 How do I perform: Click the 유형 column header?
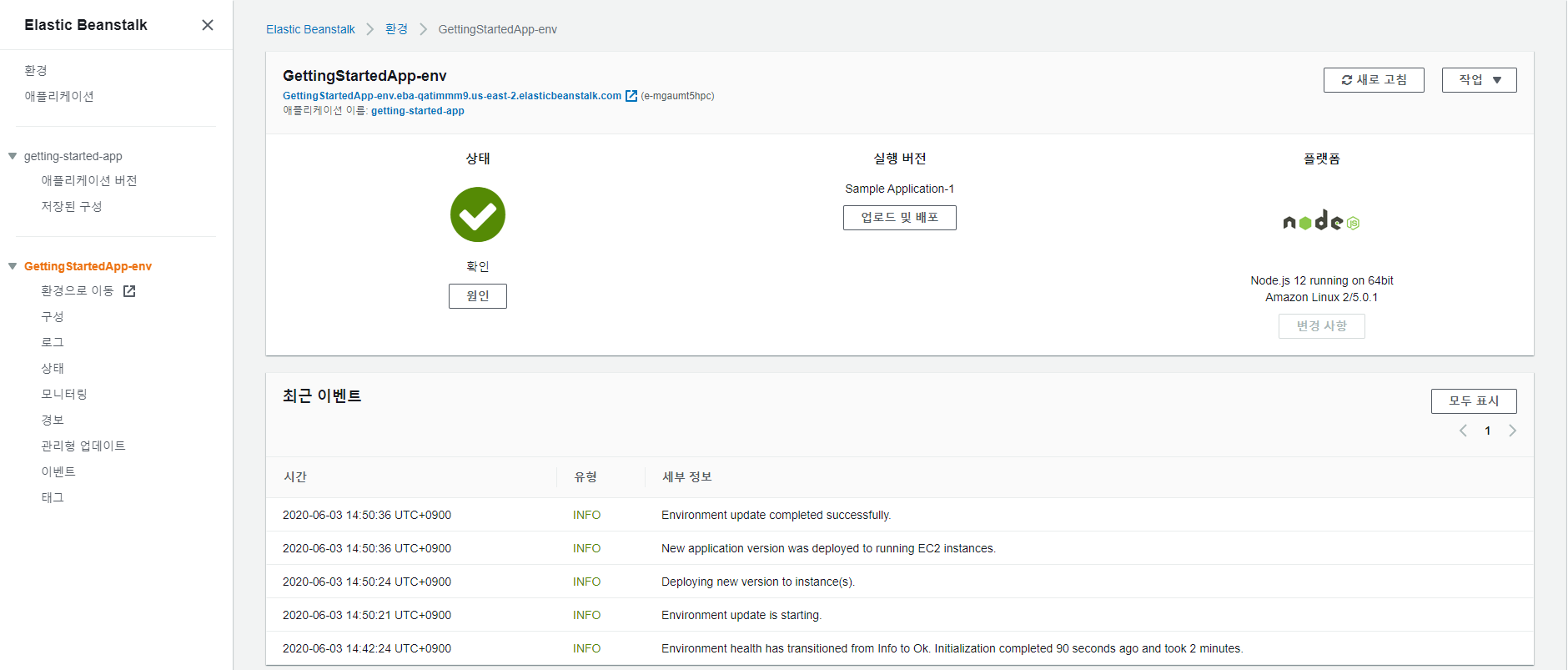(585, 477)
